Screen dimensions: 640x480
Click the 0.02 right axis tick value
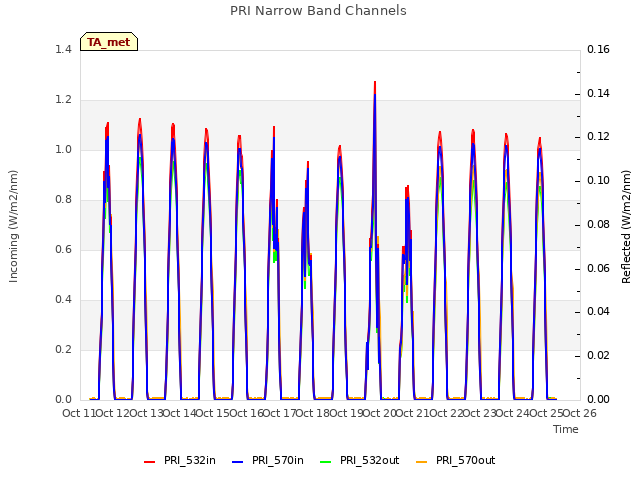tap(598, 356)
